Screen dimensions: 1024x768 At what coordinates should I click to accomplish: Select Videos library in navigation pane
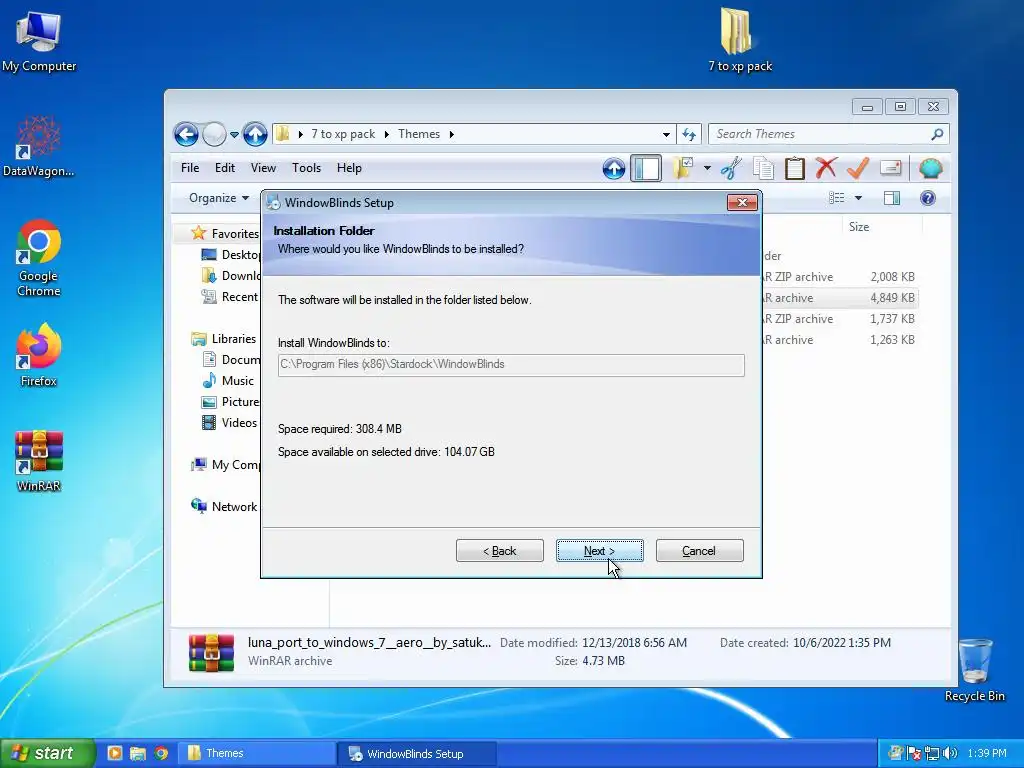tap(229, 423)
